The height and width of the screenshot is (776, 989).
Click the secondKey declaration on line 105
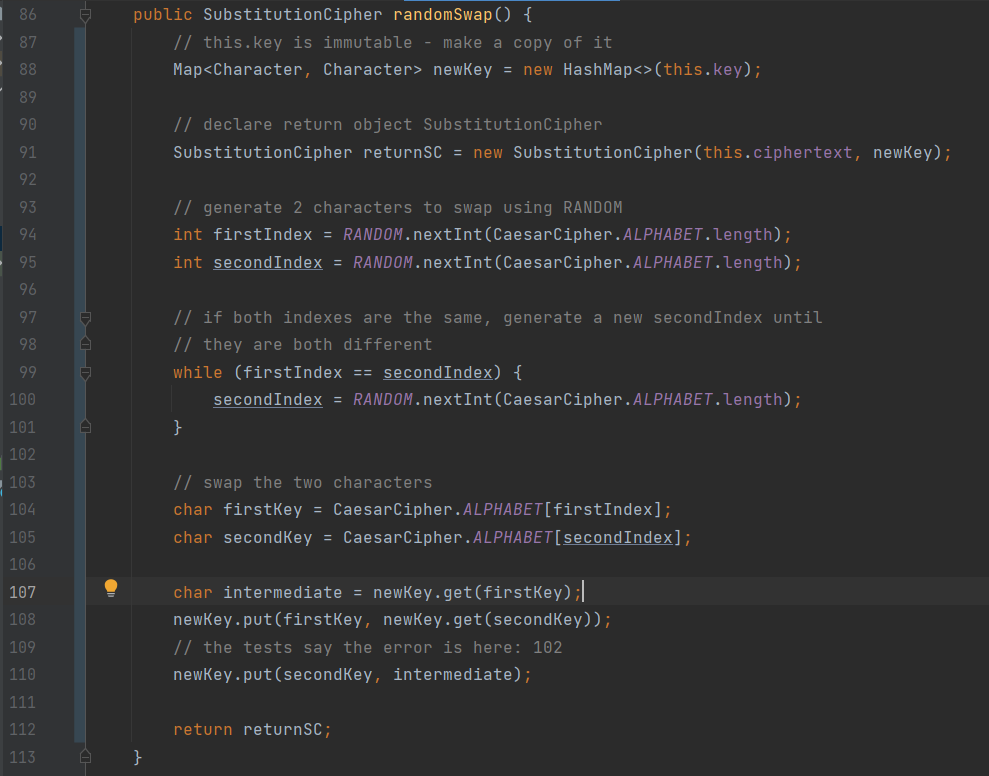(267, 538)
